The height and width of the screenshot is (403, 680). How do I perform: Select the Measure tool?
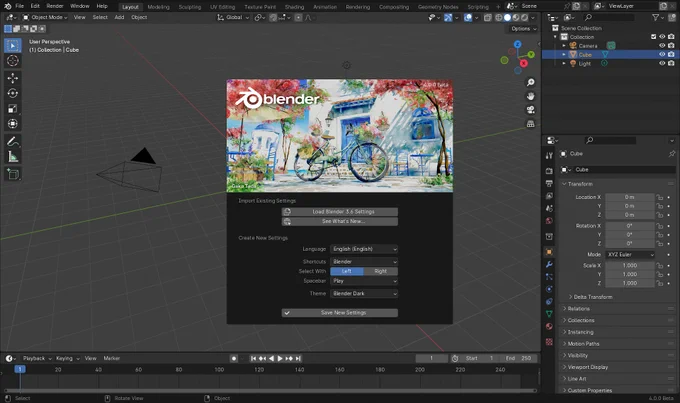point(13,157)
